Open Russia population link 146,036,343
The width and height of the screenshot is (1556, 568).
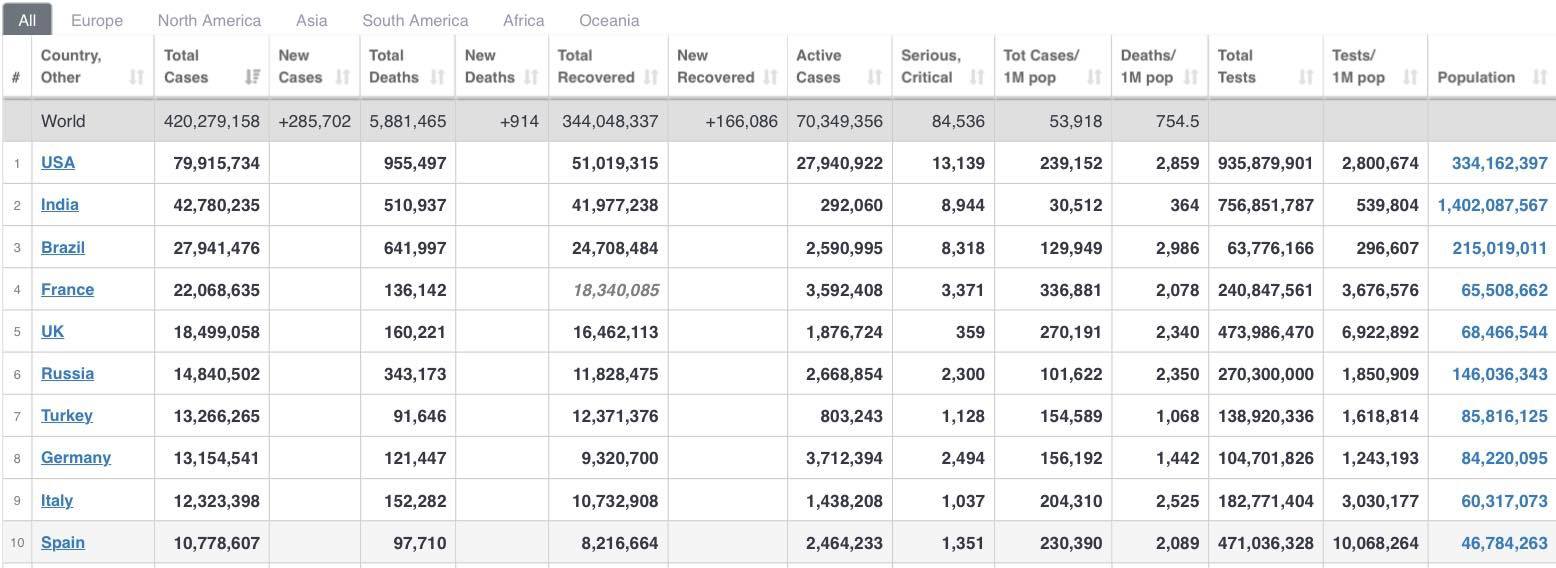(x=1500, y=373)
